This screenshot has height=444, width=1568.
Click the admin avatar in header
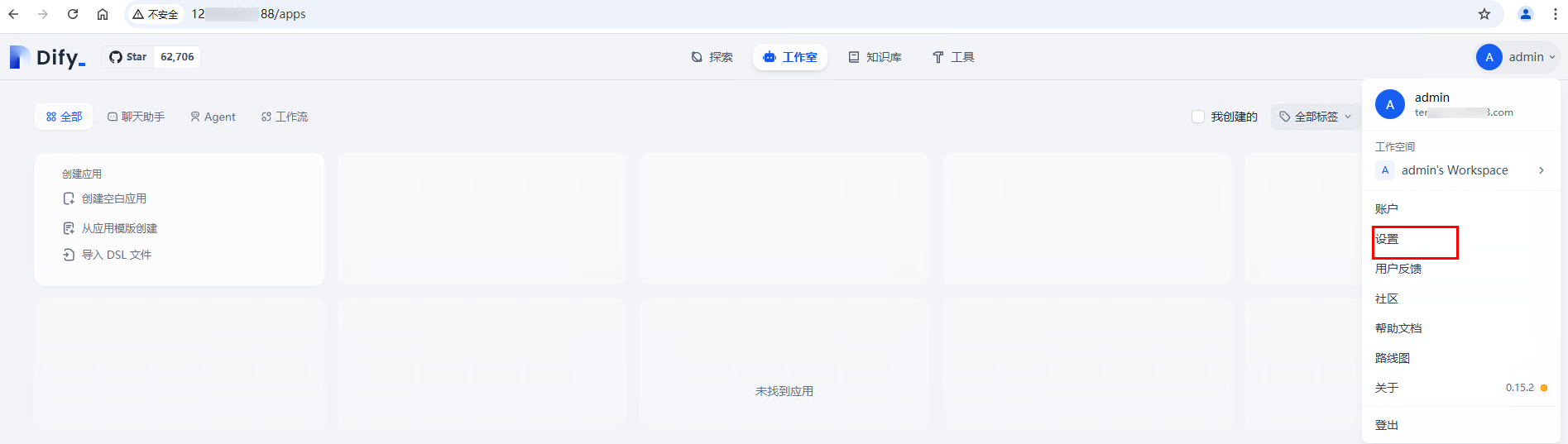pyautogui.click(x=1489, y=57)
